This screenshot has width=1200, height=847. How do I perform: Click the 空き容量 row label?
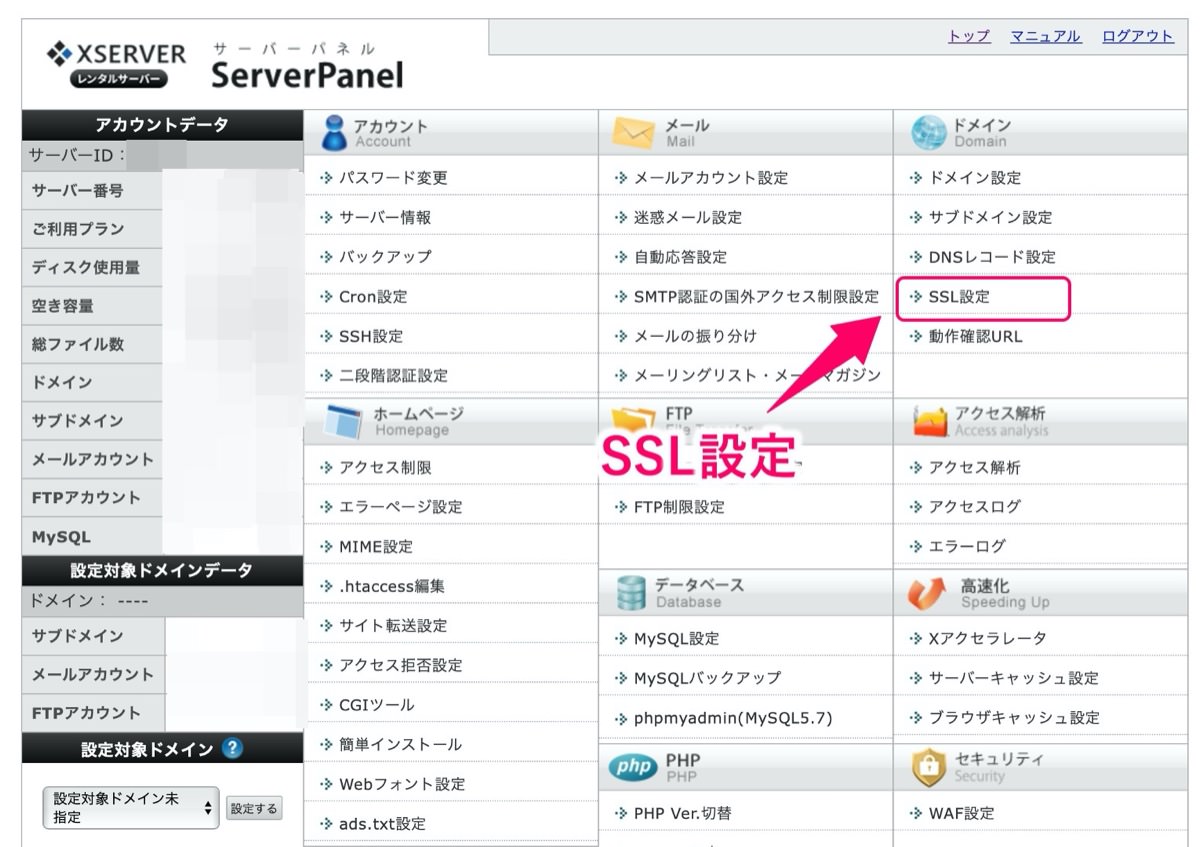[62, 306]
